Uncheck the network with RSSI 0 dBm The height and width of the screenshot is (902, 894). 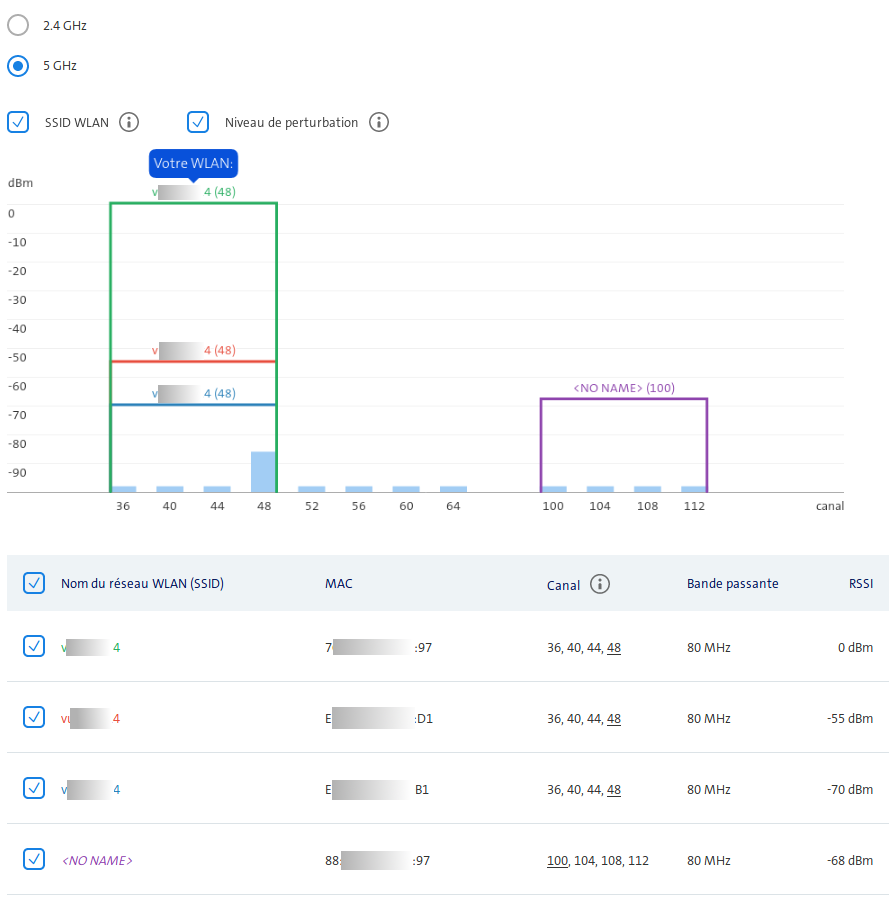33,647
